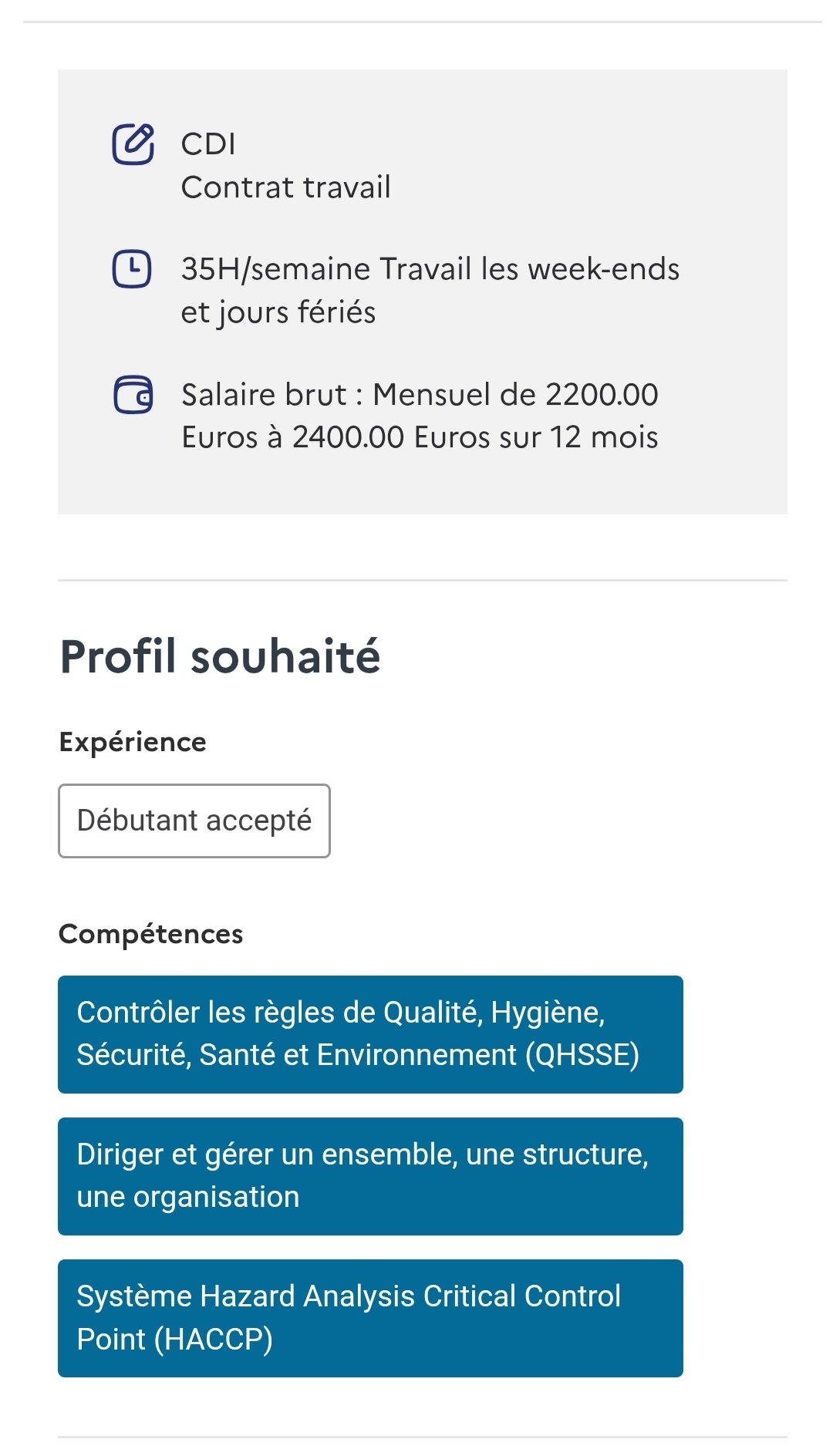This screenshot has width=833, height=1456.
Task: Click the 'Expérience' subheading
Action: click(x=133, y=742)
